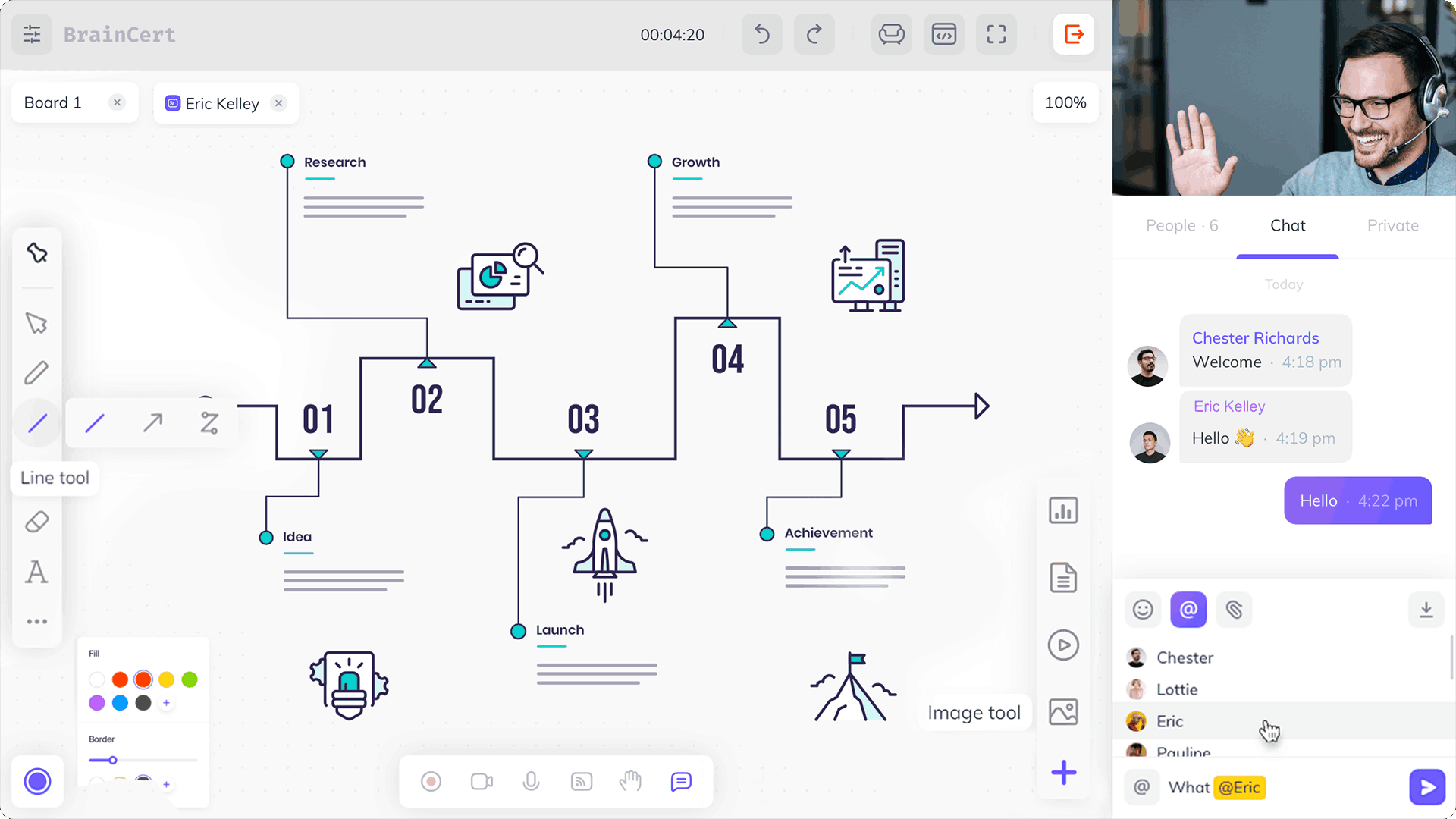
Task: Attach a file with paperclip icon
Action: pyautogui.click(x=1234, y=609)
